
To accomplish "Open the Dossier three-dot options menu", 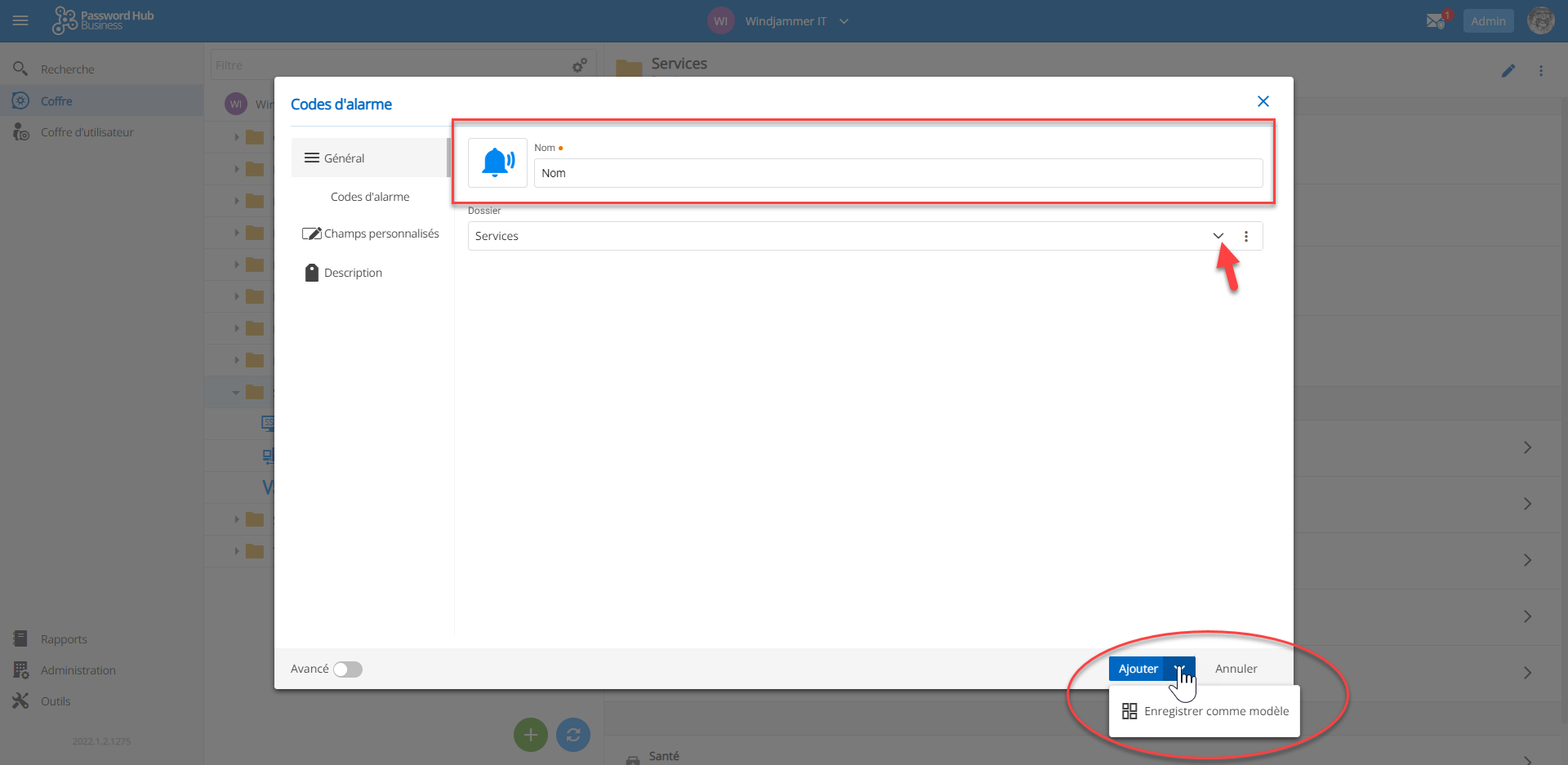I will 1245,236.
